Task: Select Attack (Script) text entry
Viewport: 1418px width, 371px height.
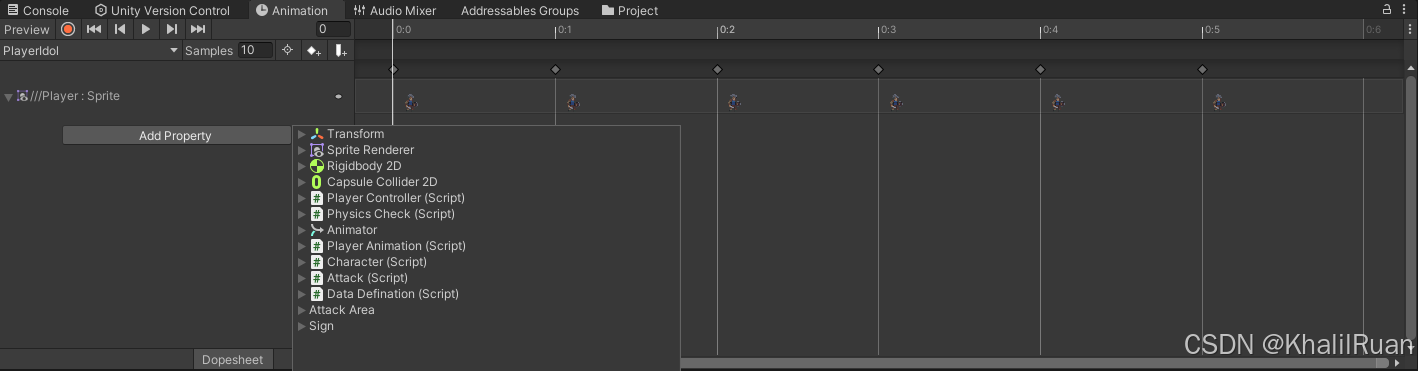Action: (367, 278)
